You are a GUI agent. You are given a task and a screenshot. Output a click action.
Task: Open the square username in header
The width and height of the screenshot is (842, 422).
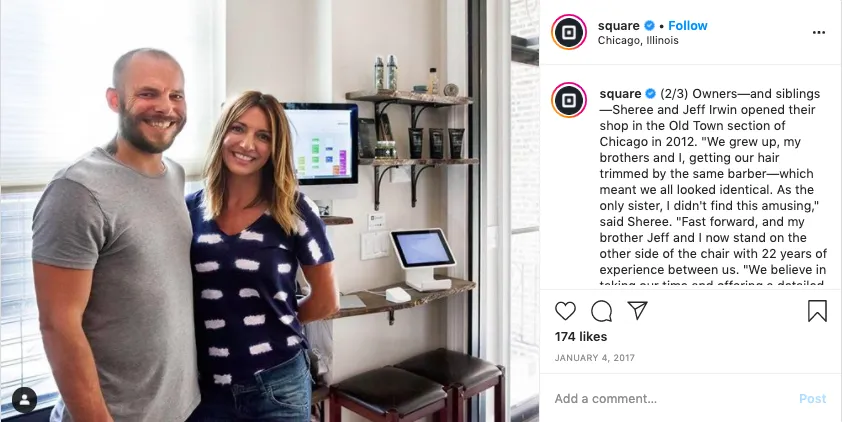click(619, 25)
